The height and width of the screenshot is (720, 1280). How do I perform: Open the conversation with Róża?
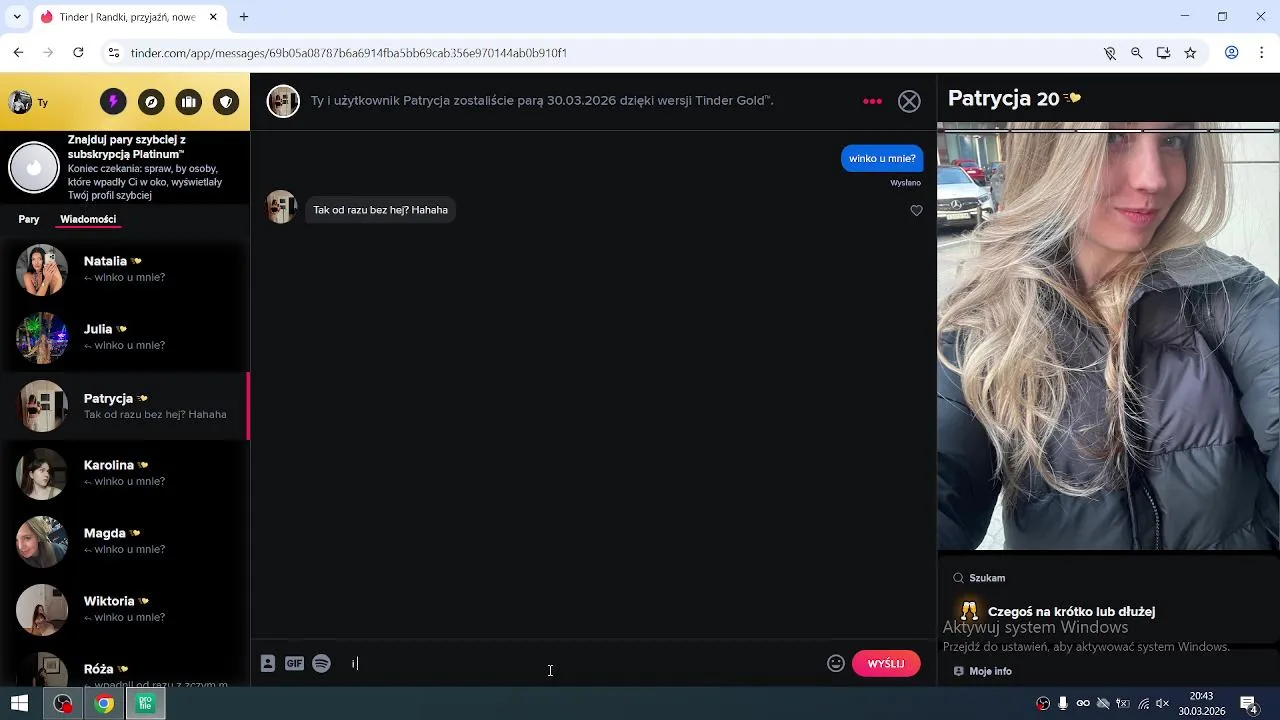coord(125,666)
